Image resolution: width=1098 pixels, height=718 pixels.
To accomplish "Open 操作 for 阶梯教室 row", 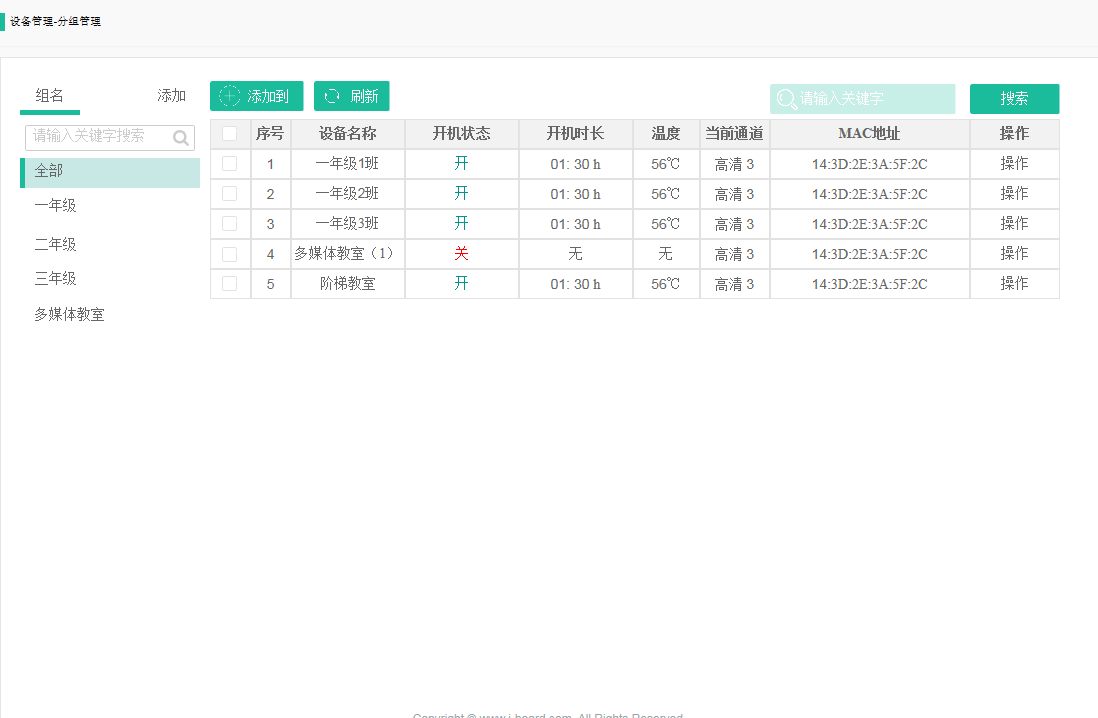I will [x=1014, y=284].
